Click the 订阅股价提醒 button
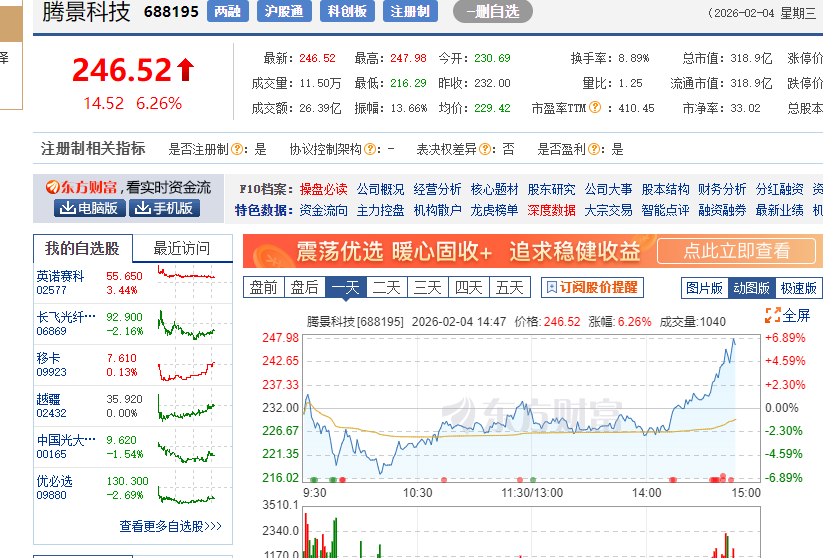The height and width of the screenshot is (558, 823). (x=592, y=287)
